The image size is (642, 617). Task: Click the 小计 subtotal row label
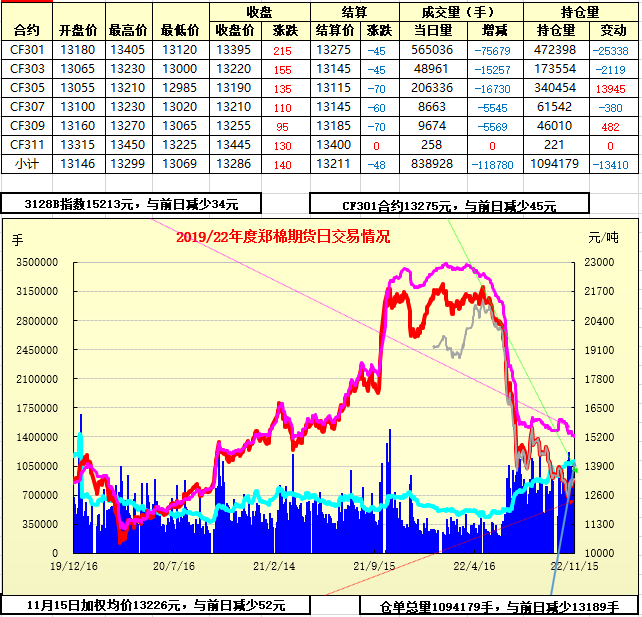point(27,164)
